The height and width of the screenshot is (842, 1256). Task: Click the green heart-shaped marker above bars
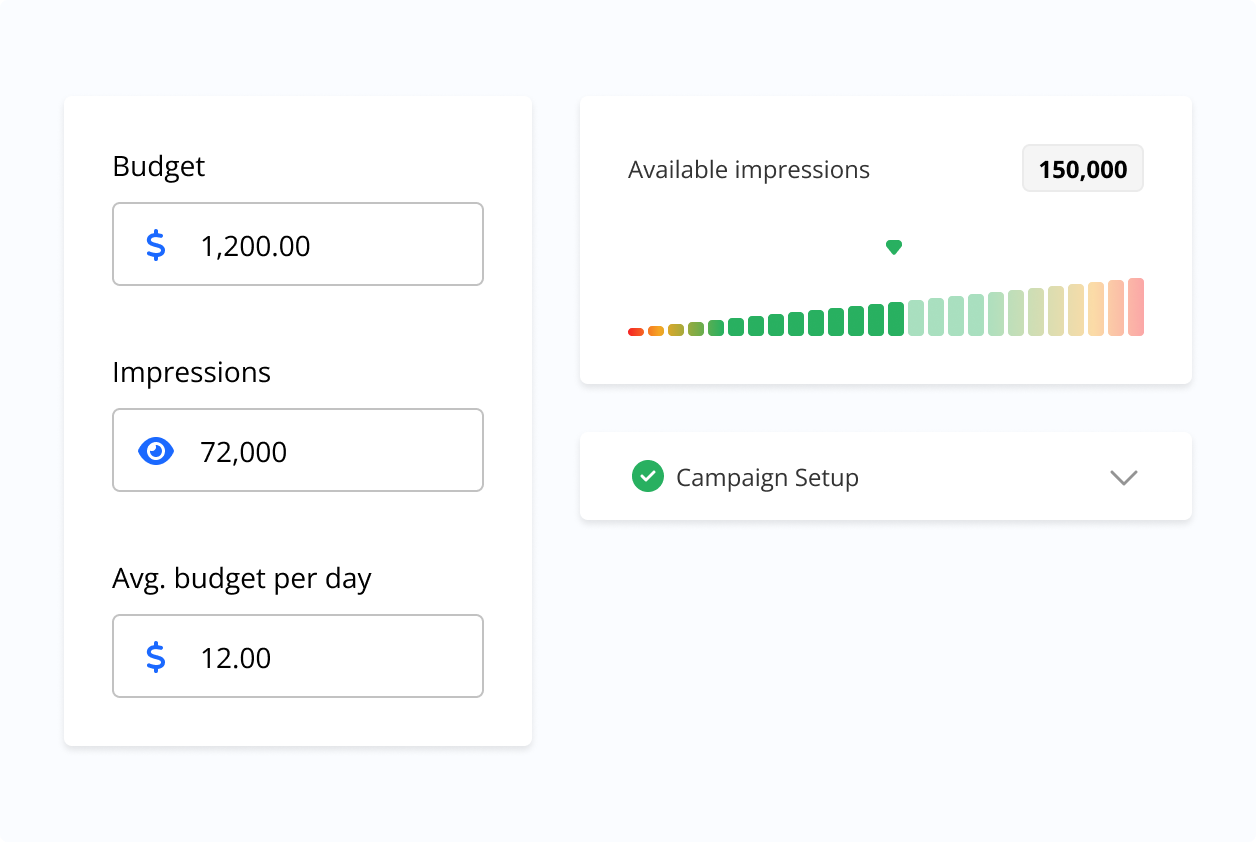click(x=894, y=247)
